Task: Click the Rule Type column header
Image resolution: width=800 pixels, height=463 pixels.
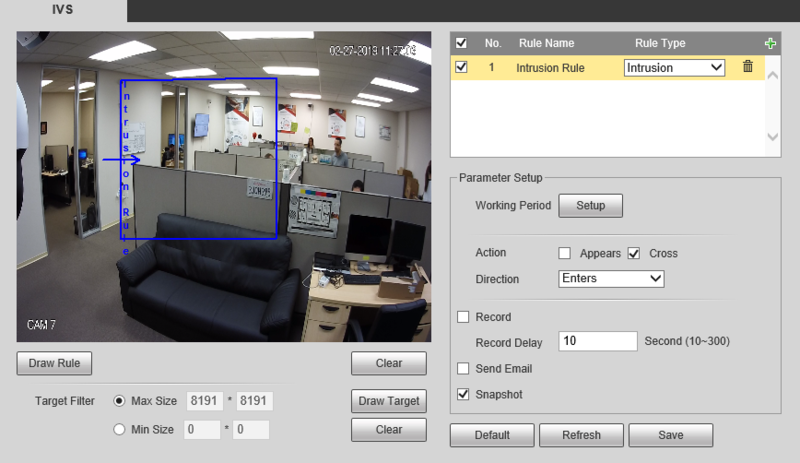Action: [660, 43]
